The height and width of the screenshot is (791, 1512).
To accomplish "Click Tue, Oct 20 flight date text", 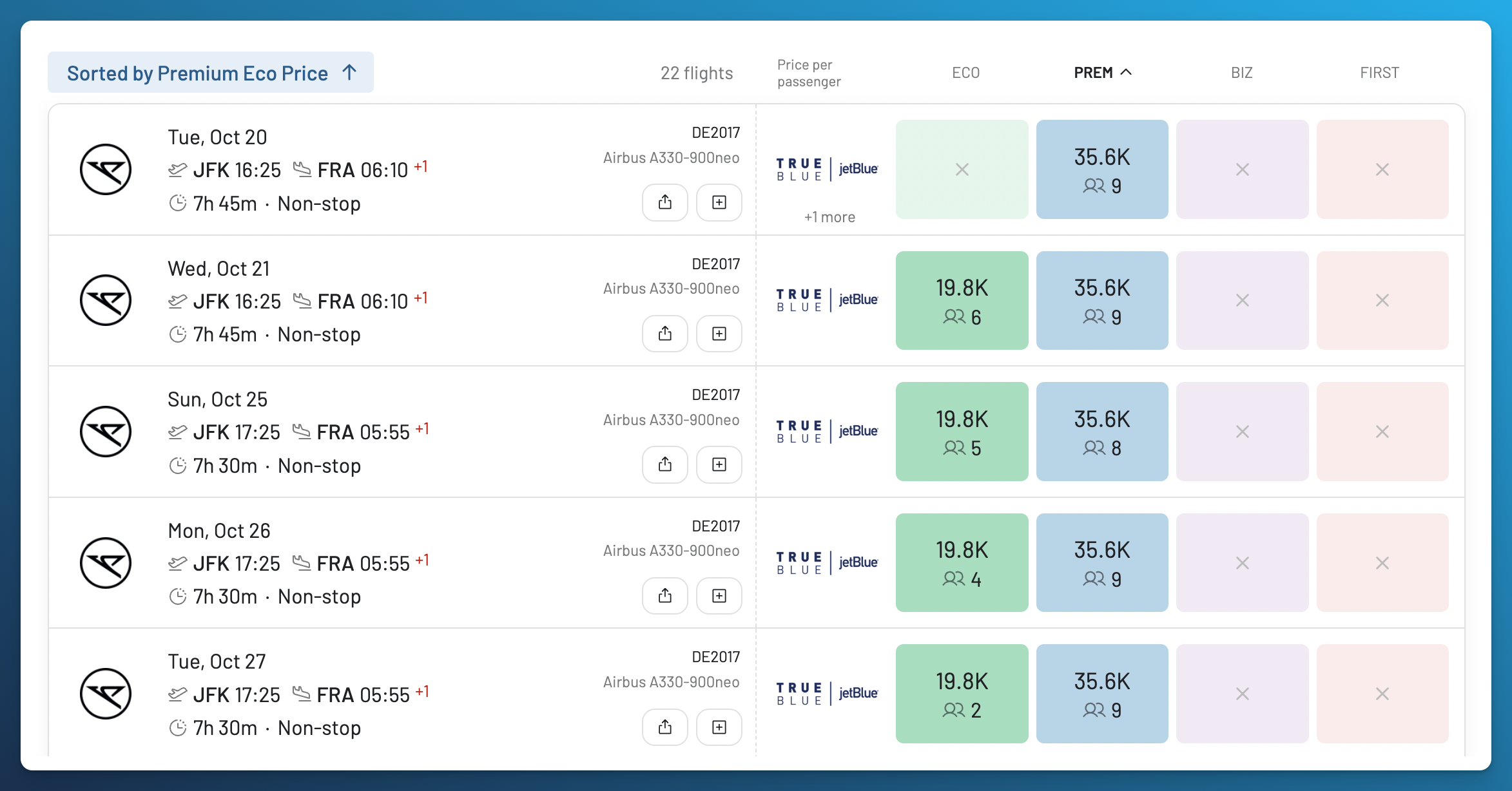I will pyautogui.click(x=217, y=137).
